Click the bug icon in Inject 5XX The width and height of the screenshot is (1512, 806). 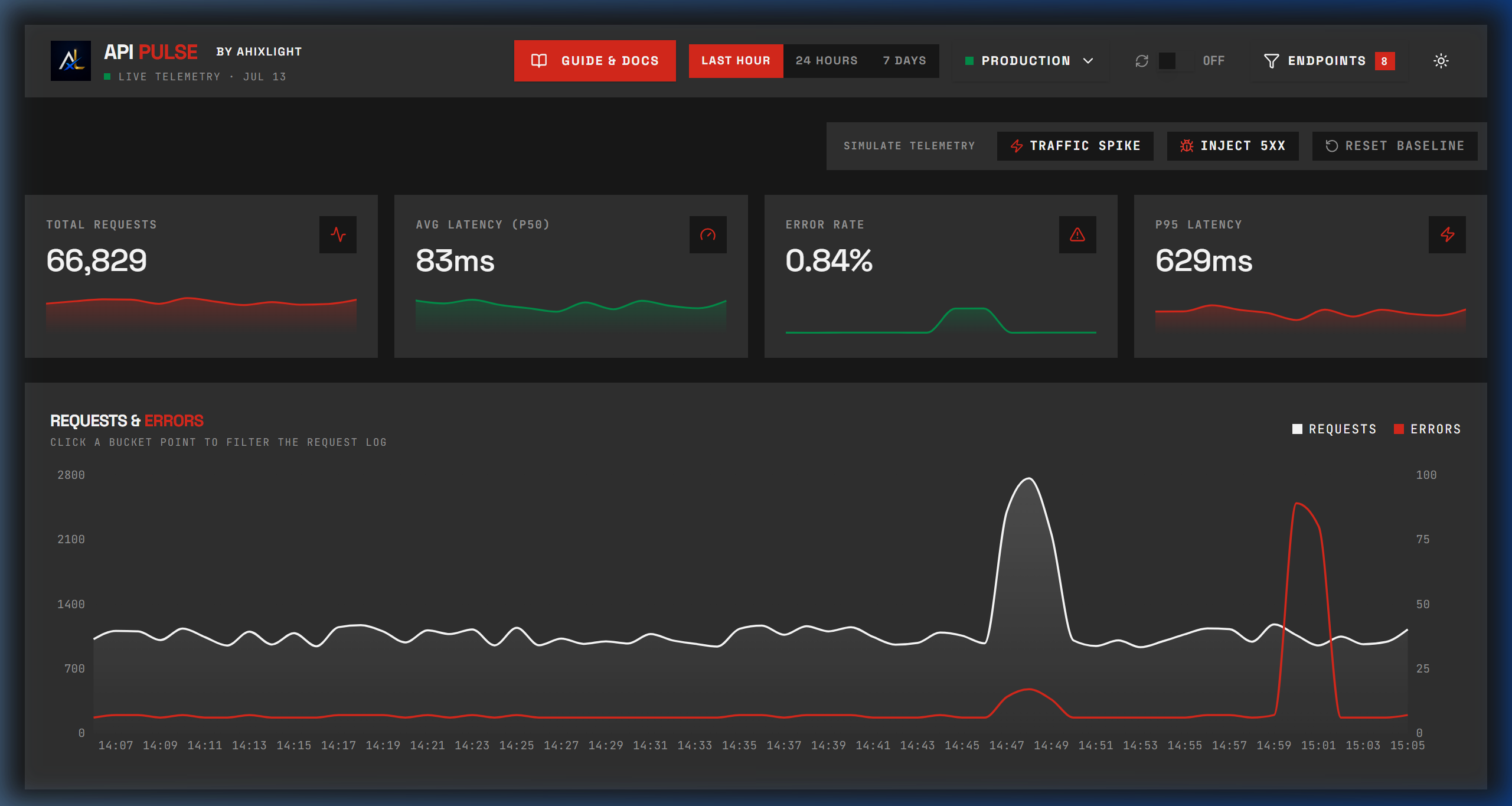click(1187, 146)
